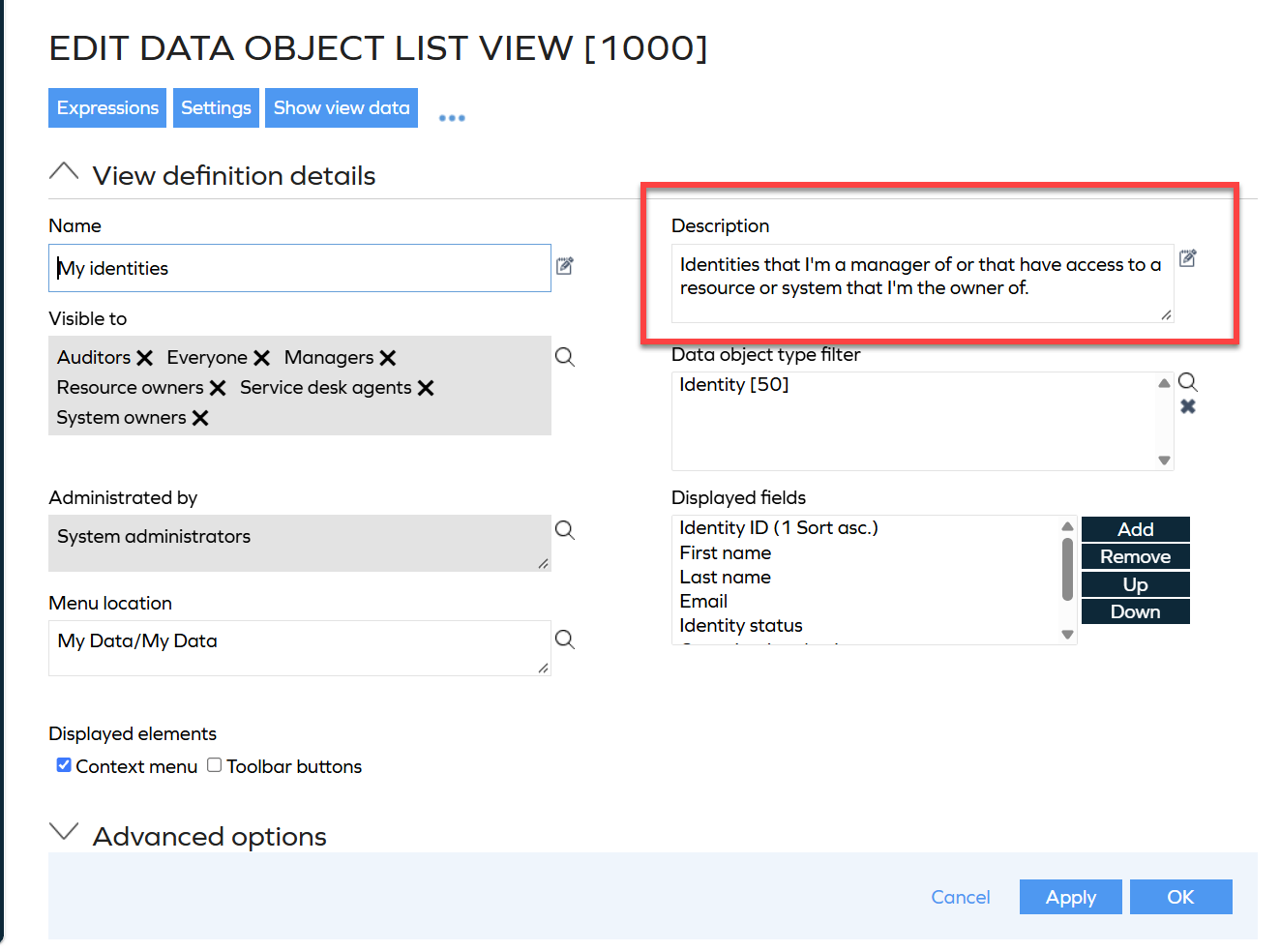Open the Visible to search lookup

pos(565,357)
